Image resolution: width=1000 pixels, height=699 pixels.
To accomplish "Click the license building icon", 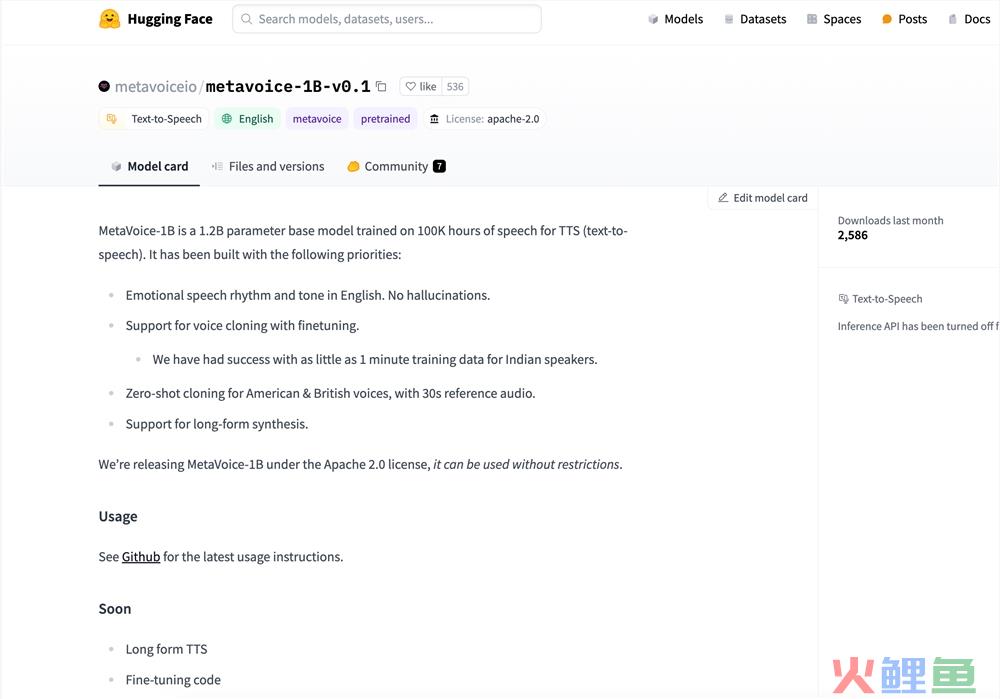I will click(434, 119).
